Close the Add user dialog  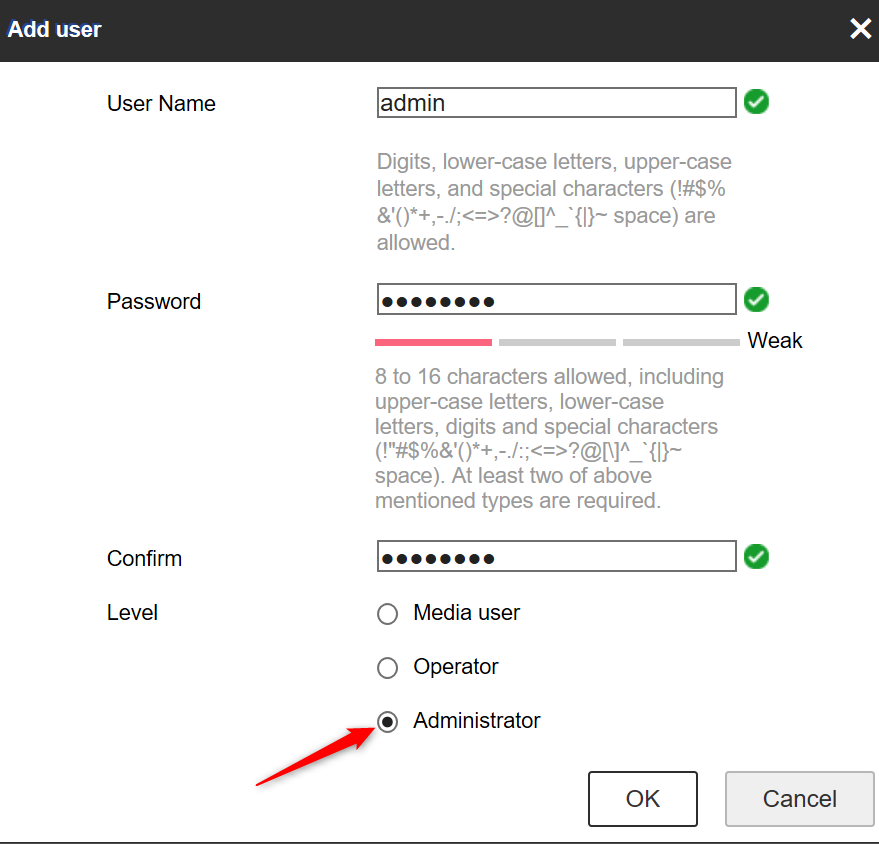[x=860, y=29]
